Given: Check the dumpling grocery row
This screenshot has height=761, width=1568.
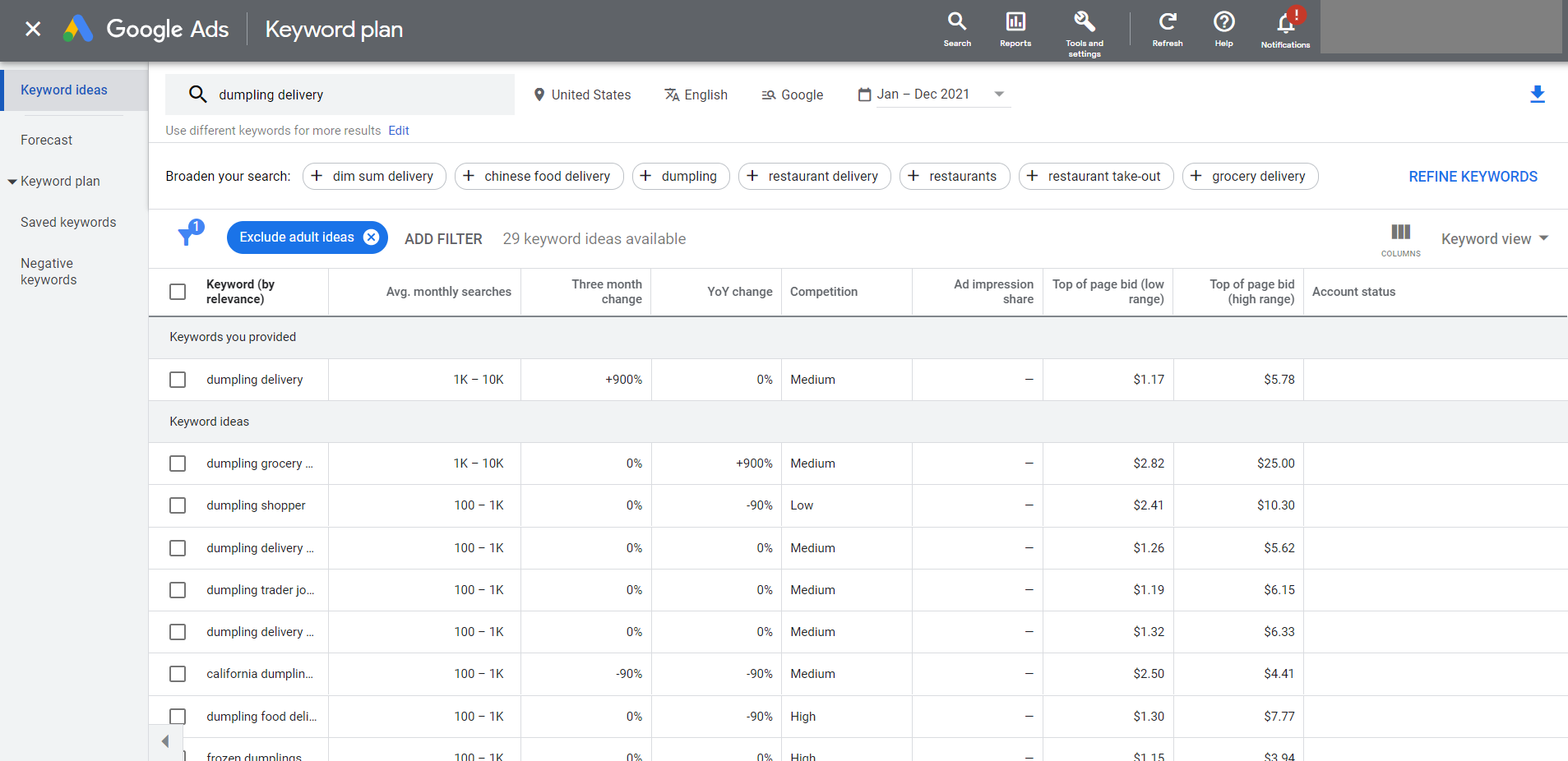Looking at the screenshot, I should point(178,464).
